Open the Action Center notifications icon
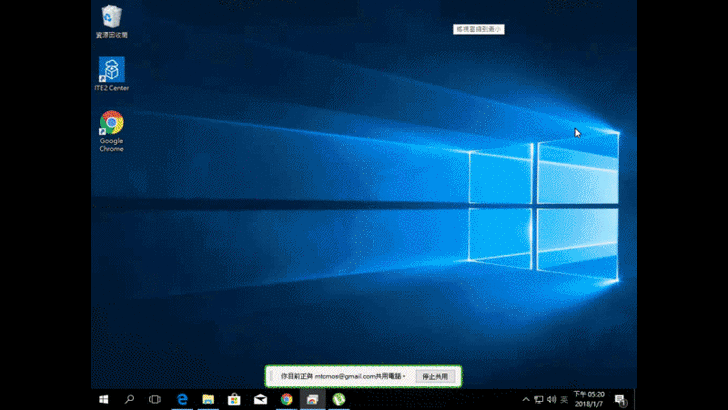This screenshot has height=410, width=728. pos(620,399)
